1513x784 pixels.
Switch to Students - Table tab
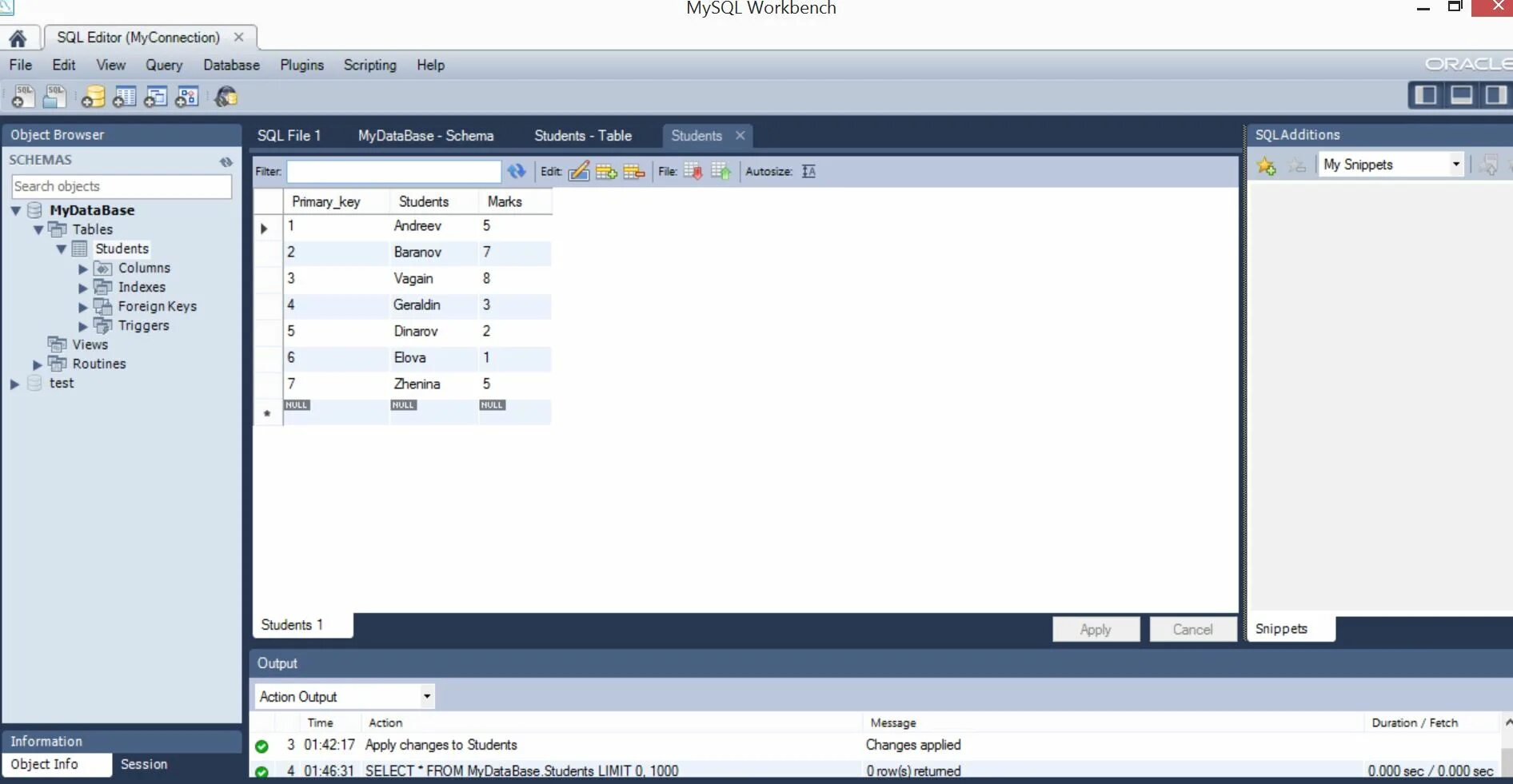click(x=583, y=136)
